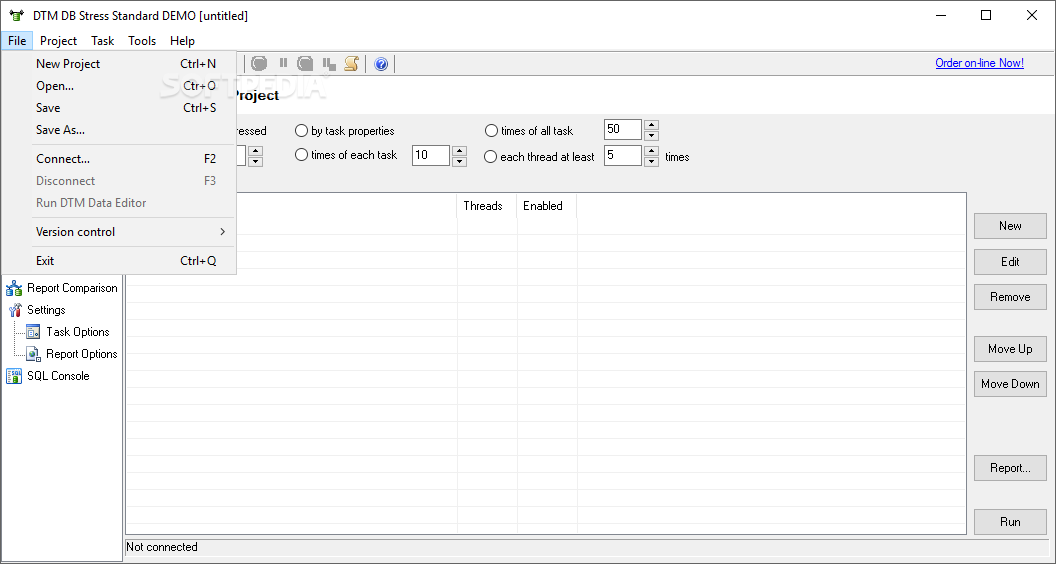Expand the Version control submenu arrow
Screen dimensions: 1056x564
(222, 232)
